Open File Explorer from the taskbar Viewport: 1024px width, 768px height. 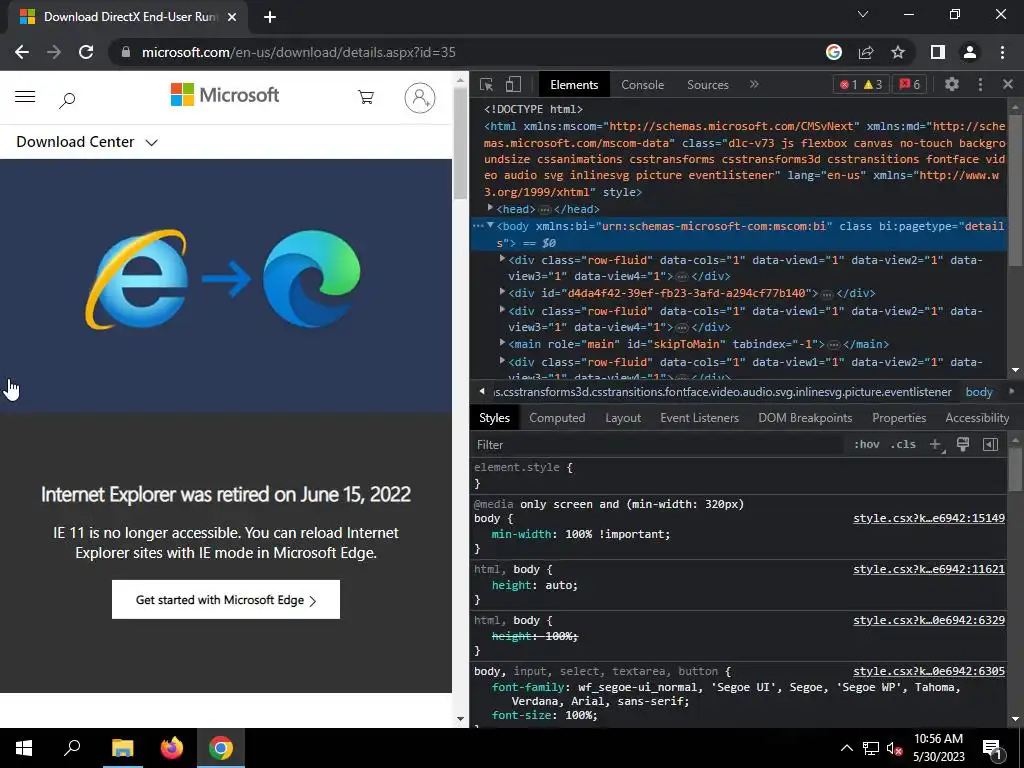click(123, 748)
